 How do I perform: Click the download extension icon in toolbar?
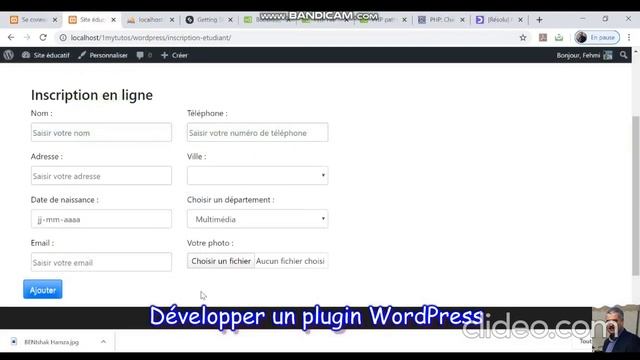(559, 38)
